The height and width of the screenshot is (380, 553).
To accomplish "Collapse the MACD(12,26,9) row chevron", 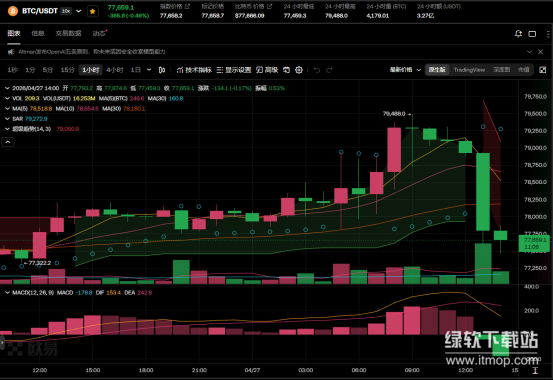I will [7, 292].
